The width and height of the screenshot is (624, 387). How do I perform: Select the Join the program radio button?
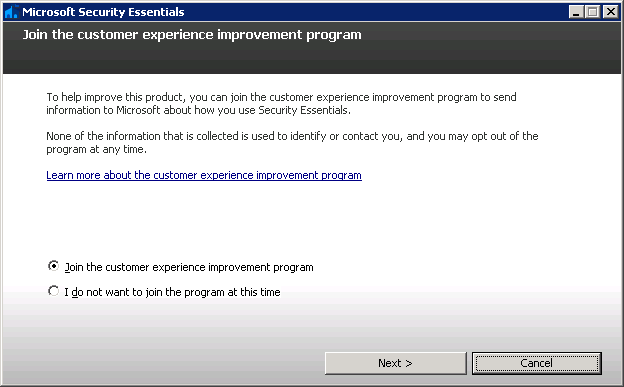pyautogui.click(x=53, y=266)
